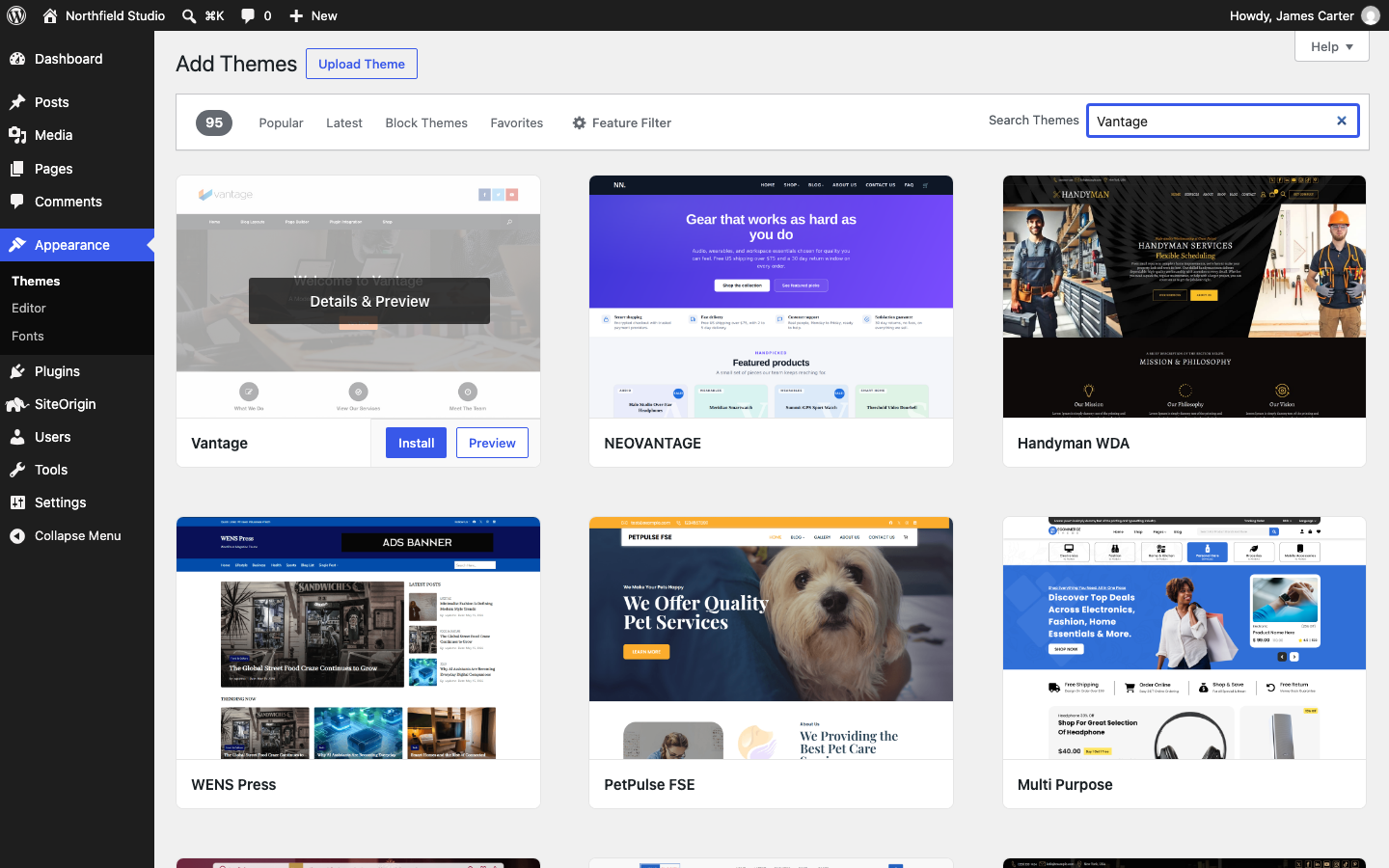
Task: Click the Posts pushpin icon
Action: 17,102
